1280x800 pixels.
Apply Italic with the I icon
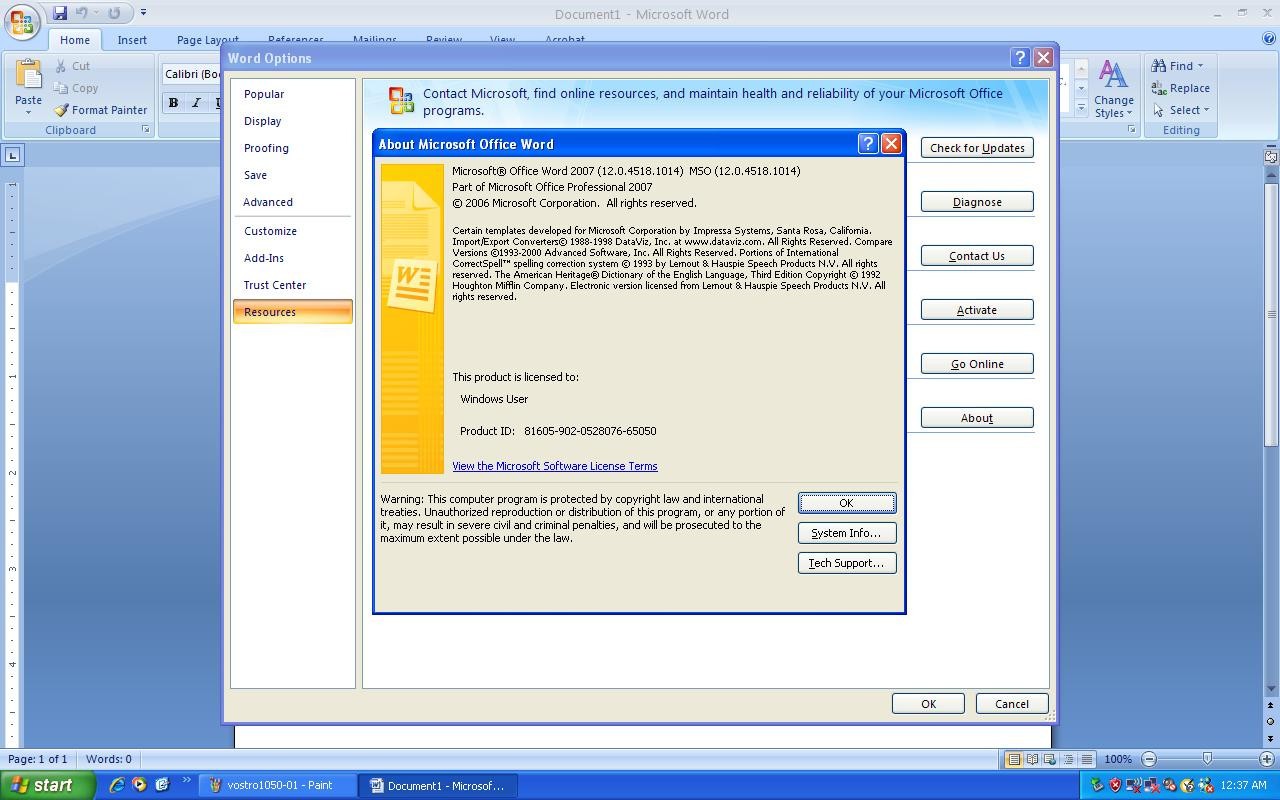click(x=196, y=102)
